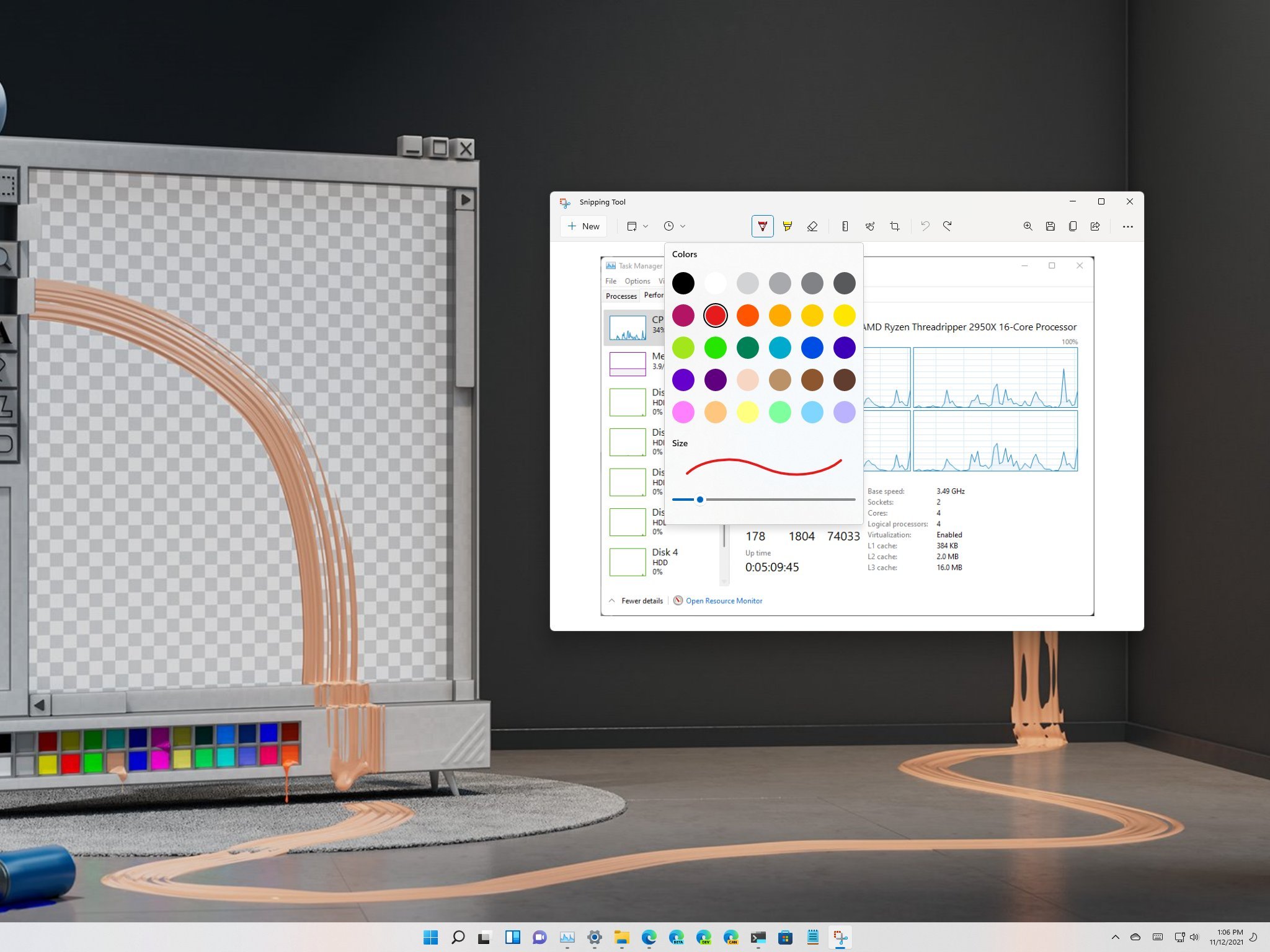Image resolution: width=1270 pixels, height=952 pixels.
Task: Open the Ruler tool
Action: [x=845, y=226]
